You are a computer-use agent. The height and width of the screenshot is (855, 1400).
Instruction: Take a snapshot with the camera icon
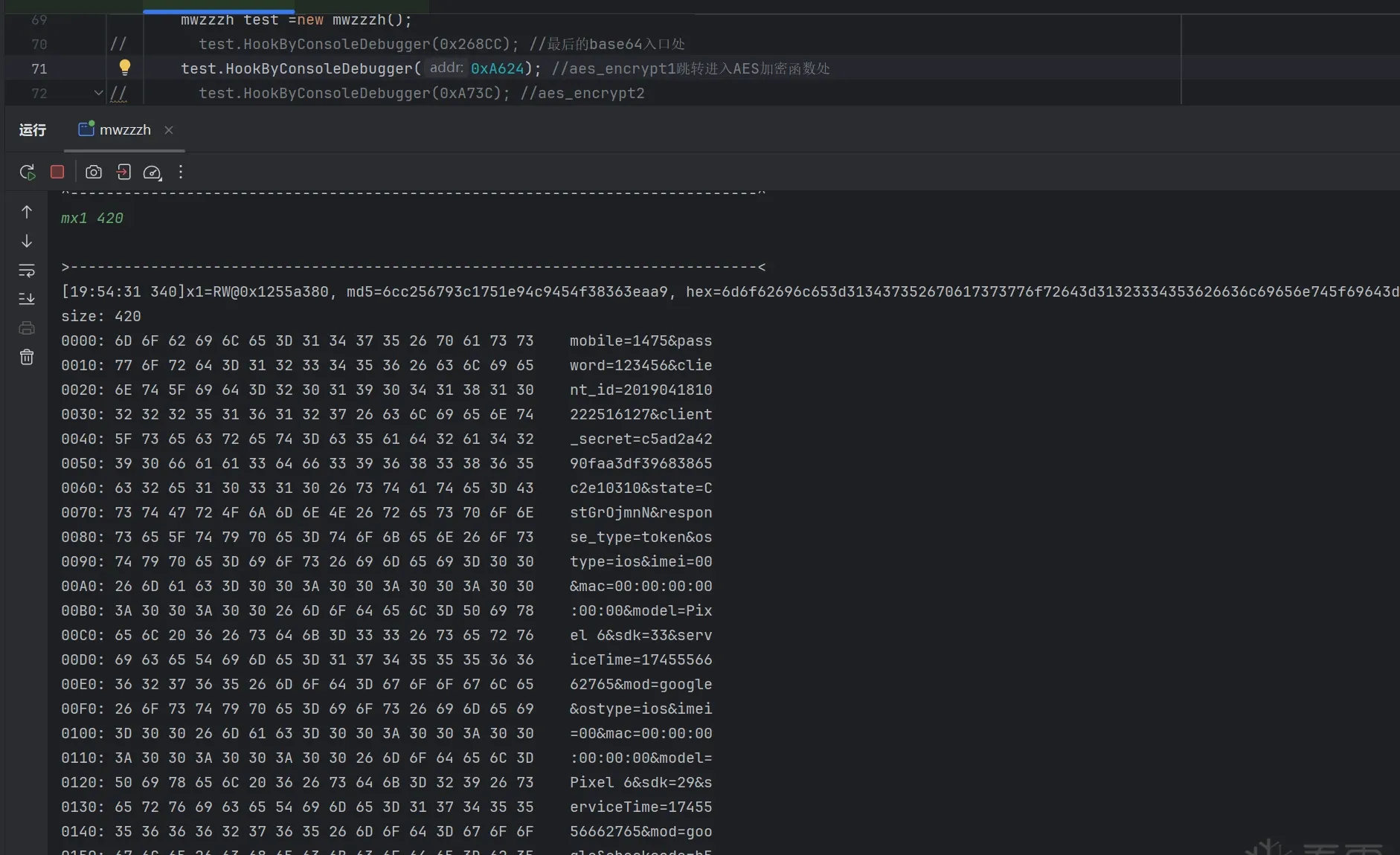coord(94,172)
